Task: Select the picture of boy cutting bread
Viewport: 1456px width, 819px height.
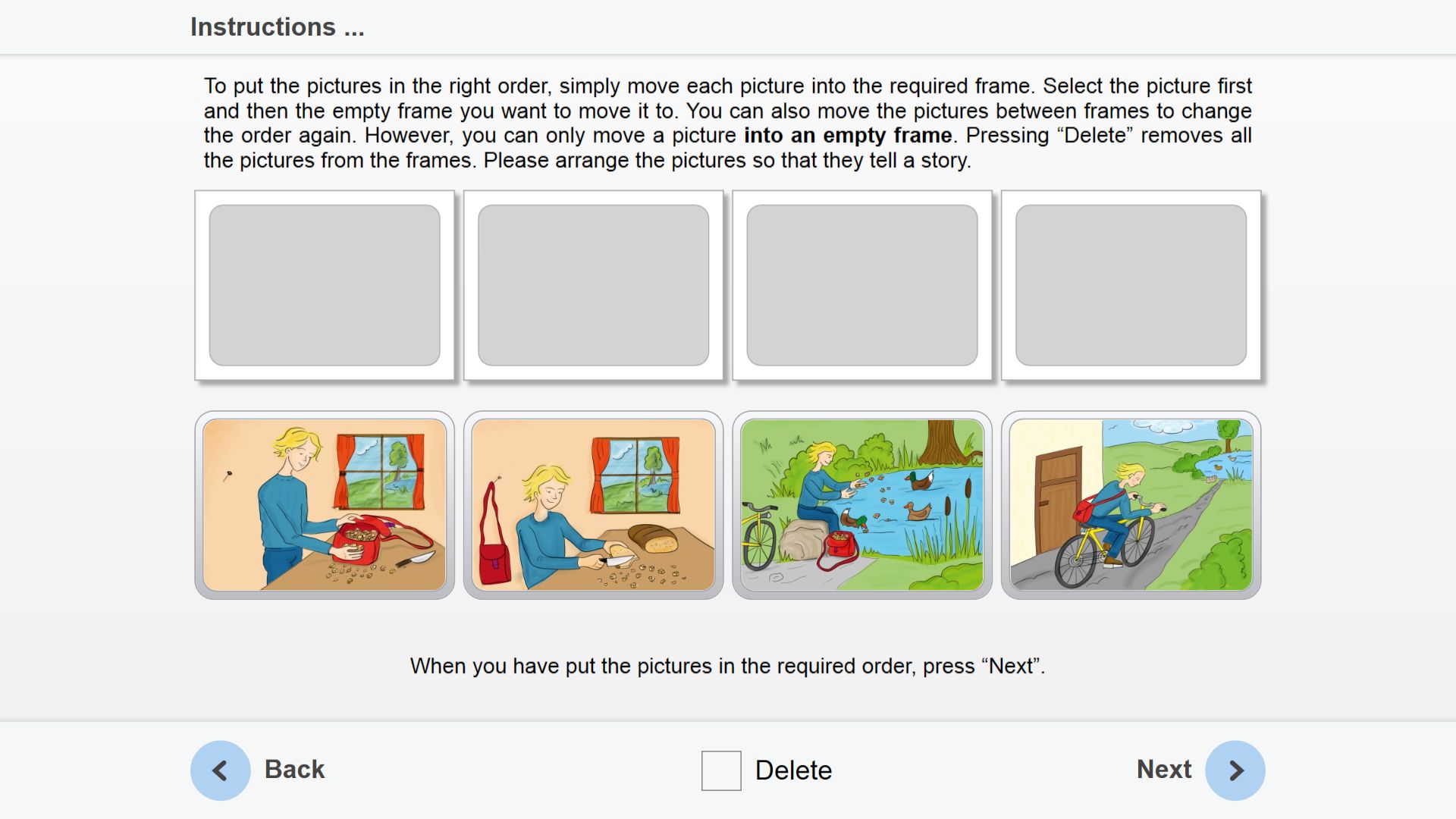Action: (594, 505)
